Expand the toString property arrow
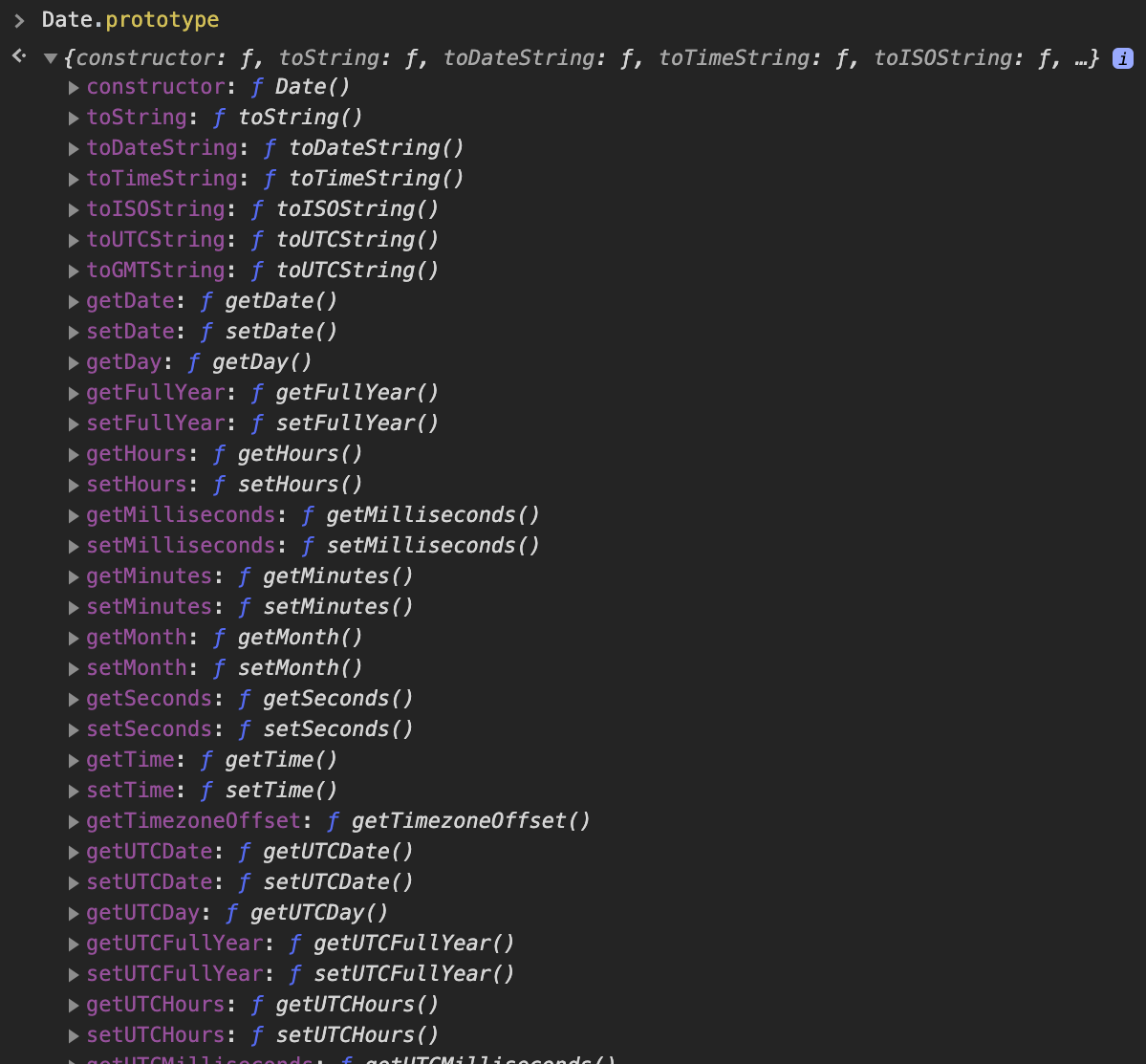Viewport: 1146px width, 1064px height. 75,119
